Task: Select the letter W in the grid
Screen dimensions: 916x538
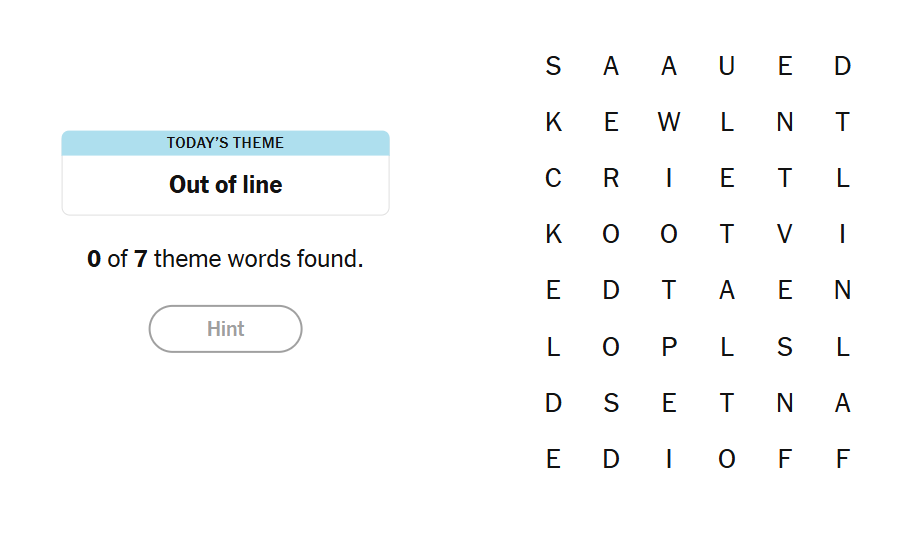Action: click(669, 122)
